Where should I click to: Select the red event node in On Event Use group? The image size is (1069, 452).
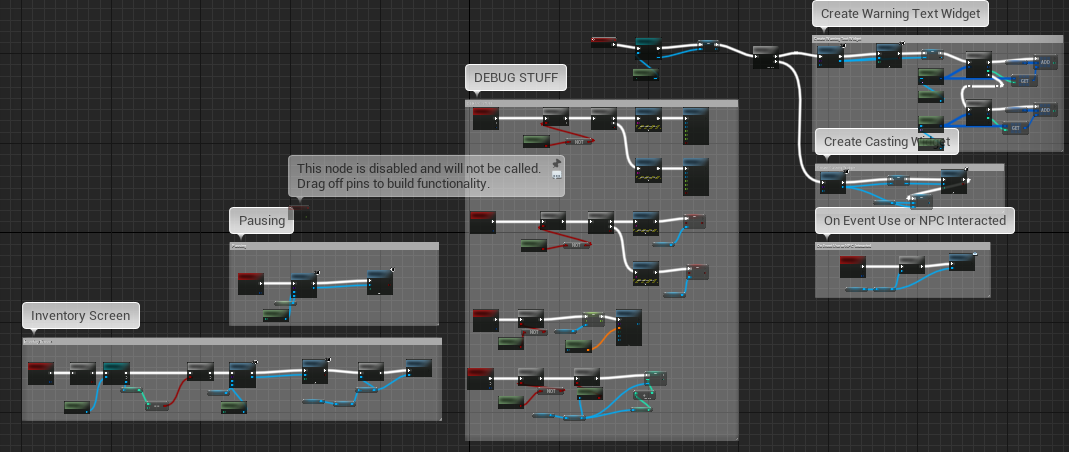coord(853,267)
